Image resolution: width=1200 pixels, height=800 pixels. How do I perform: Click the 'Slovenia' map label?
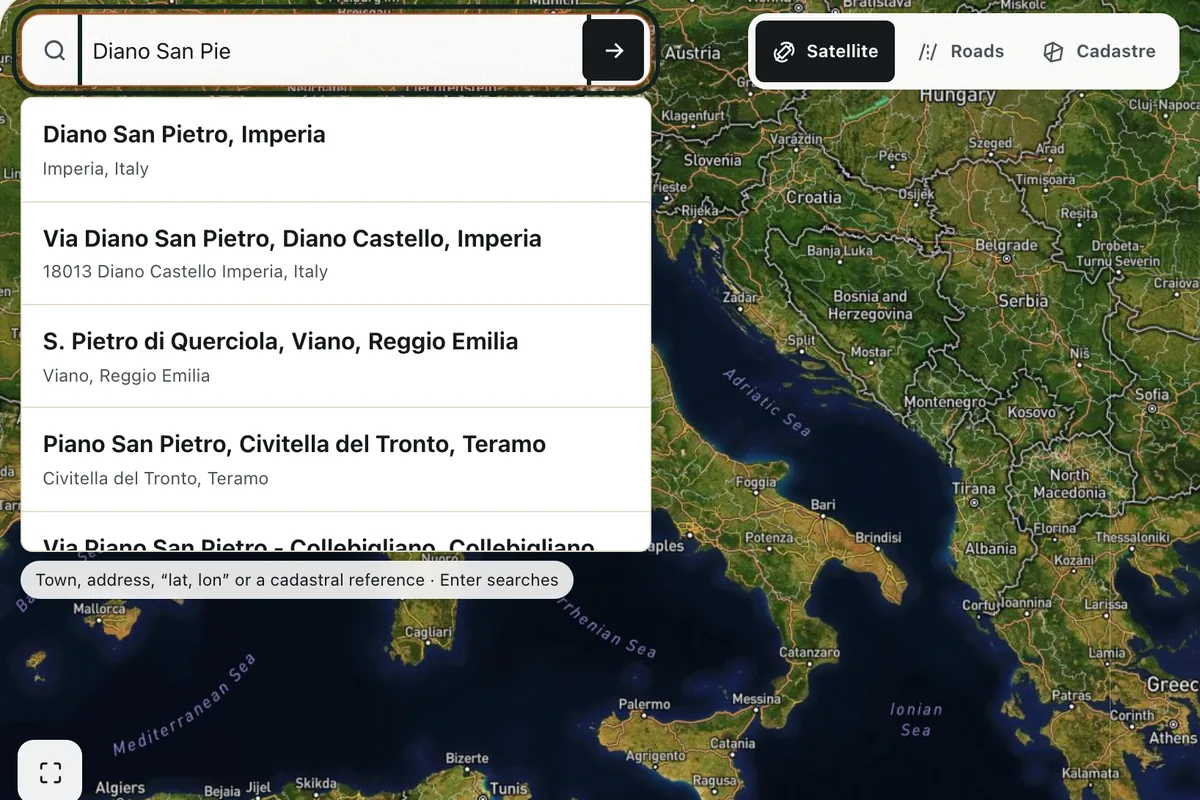pyautogui.click(x=713, y=160)
